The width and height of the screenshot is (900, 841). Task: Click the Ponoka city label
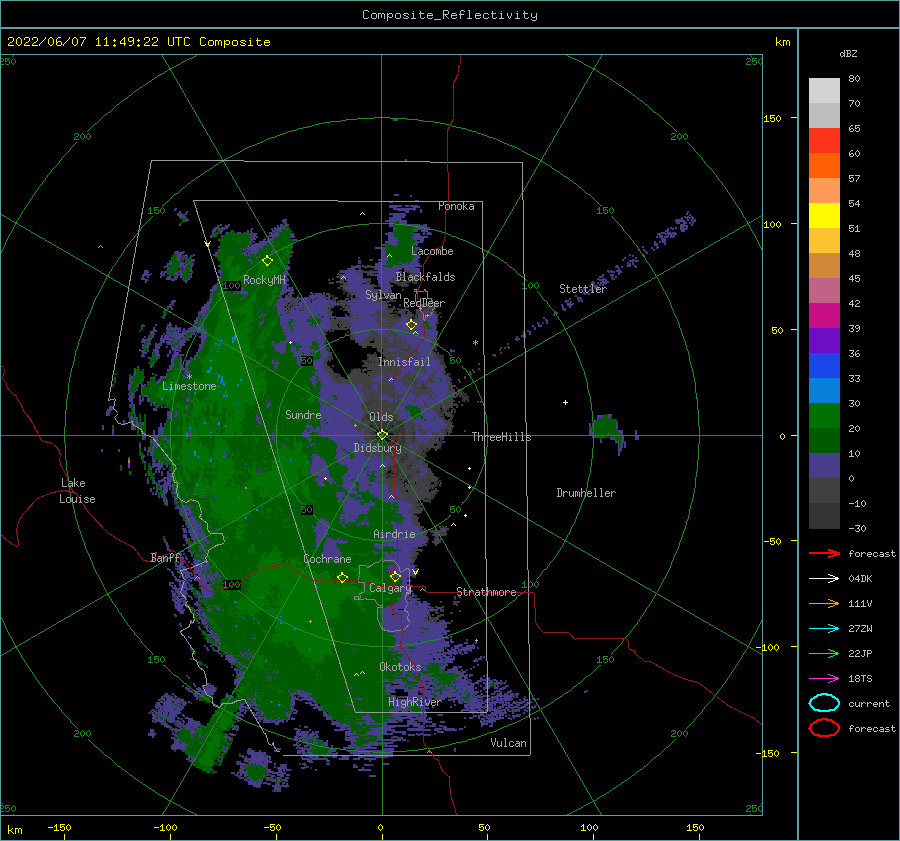pyautogui.click(x=456, y=206)
